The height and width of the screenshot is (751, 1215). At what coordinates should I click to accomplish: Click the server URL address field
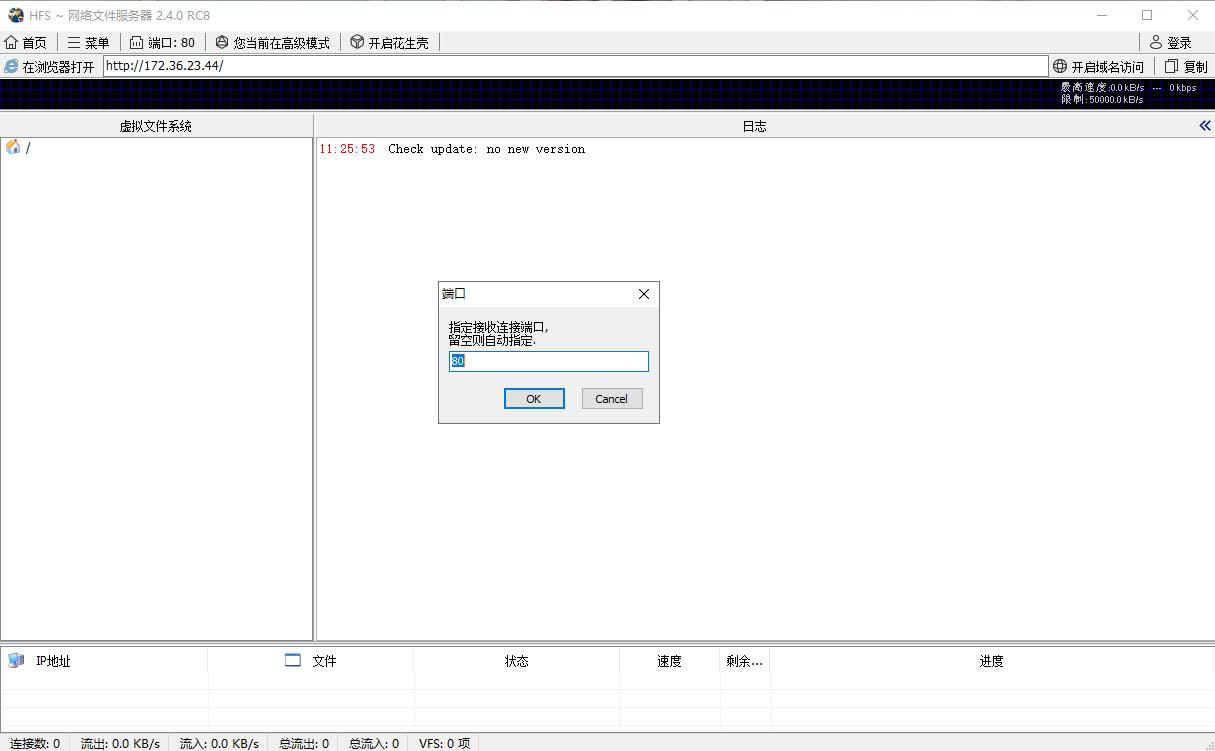[575, 66]
